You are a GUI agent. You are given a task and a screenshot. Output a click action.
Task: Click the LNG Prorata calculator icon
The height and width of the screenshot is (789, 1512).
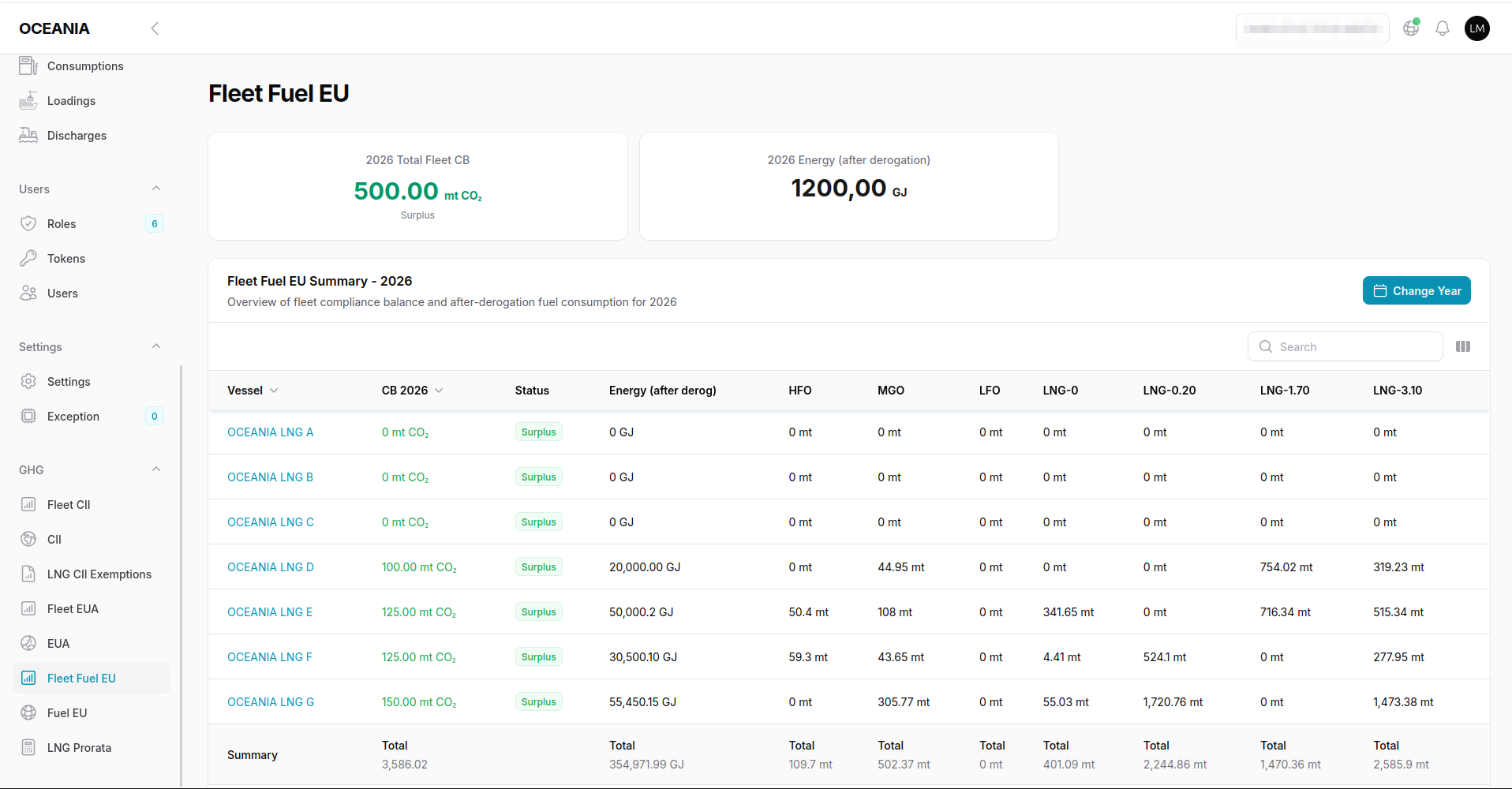tap(28, 748)
